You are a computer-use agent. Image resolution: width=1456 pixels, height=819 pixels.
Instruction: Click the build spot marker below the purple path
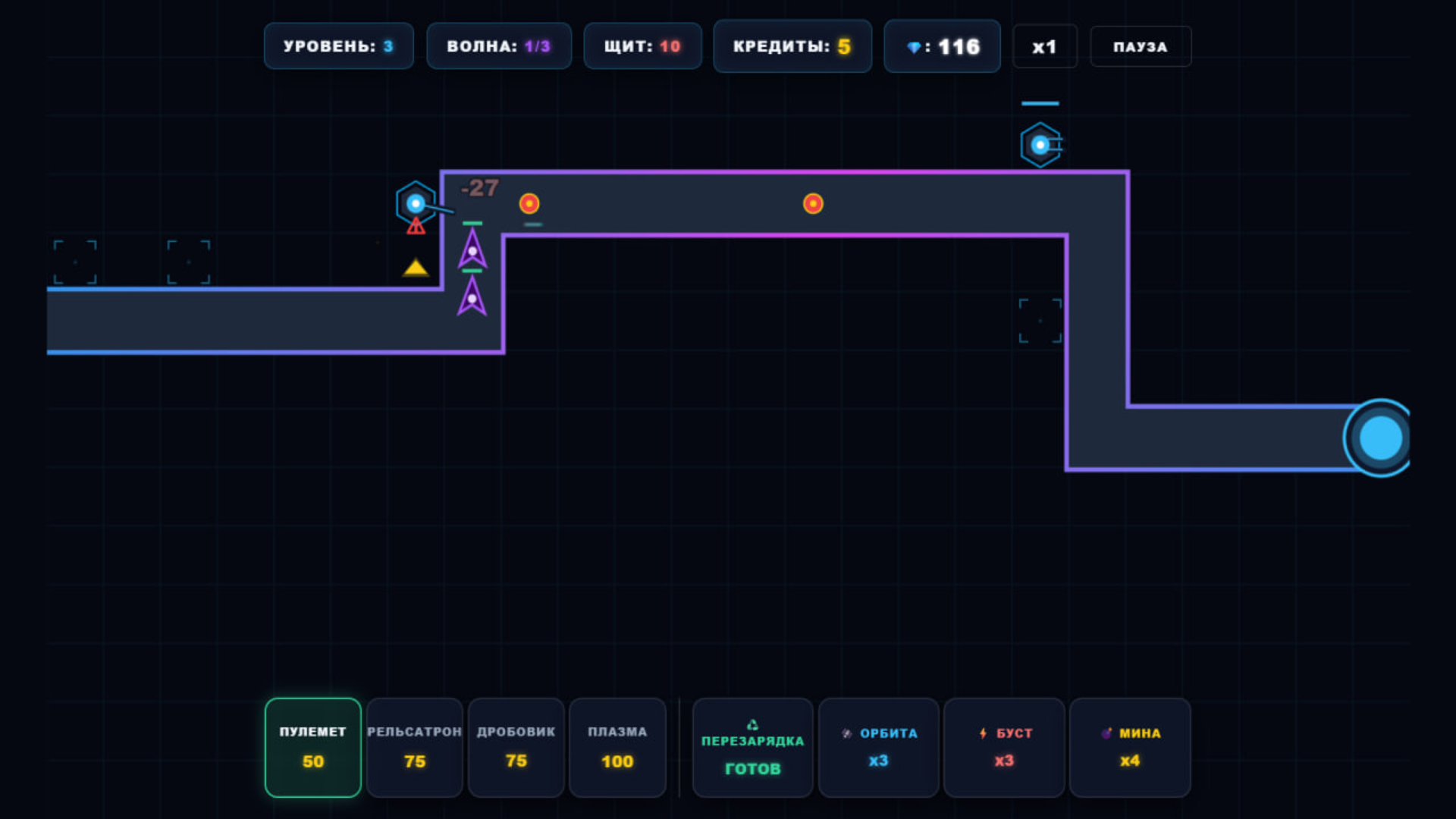click(1040, 322)
